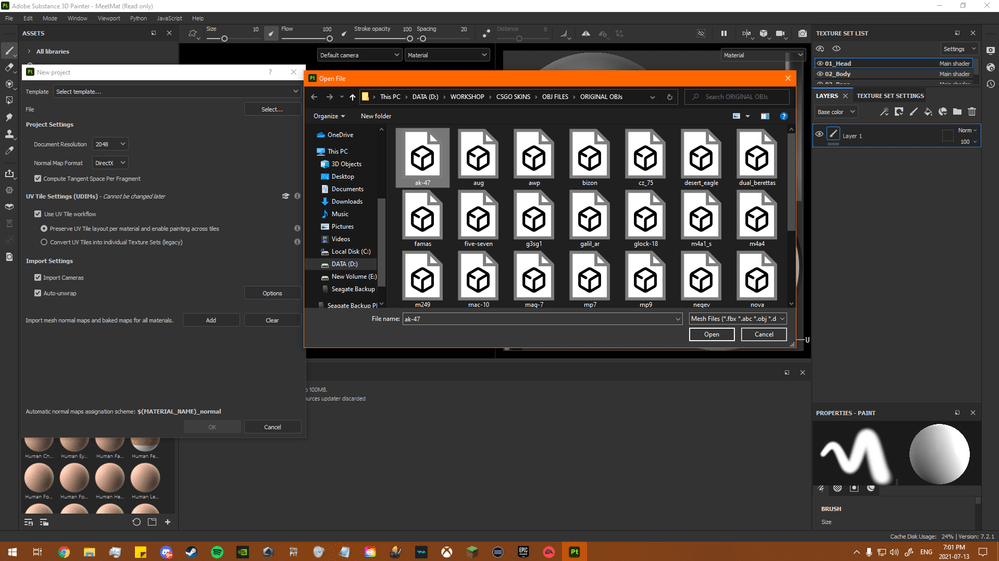
Task: Open the Python menu
Action: pos(138,18)
